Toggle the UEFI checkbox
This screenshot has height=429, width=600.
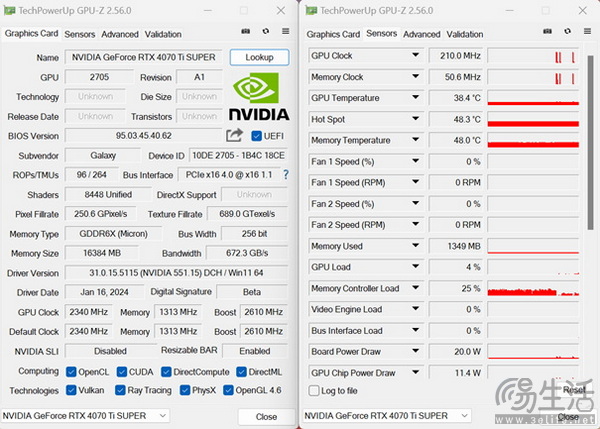tap(256, 136)
